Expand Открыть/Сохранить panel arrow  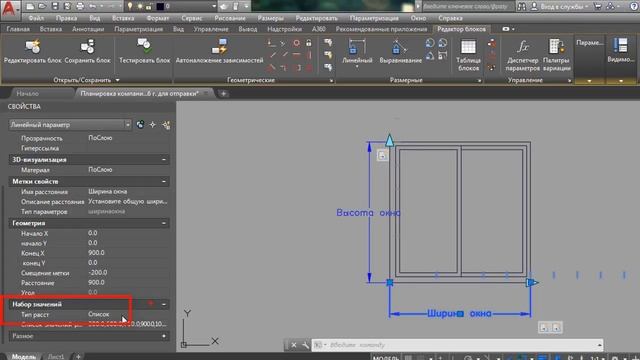pyautogui.click(x=118, y=80)
